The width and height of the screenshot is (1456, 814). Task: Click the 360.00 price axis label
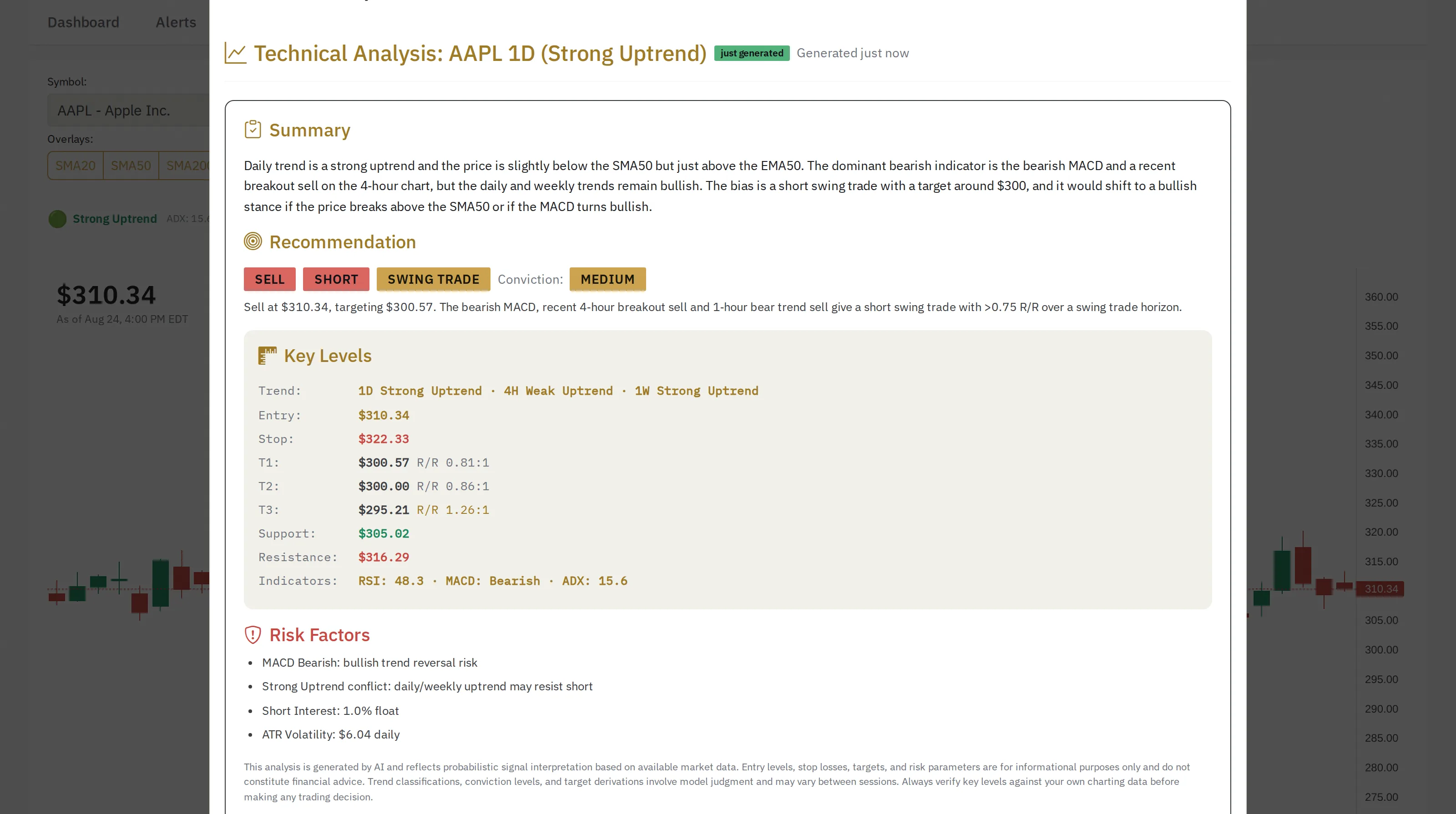1381,297
